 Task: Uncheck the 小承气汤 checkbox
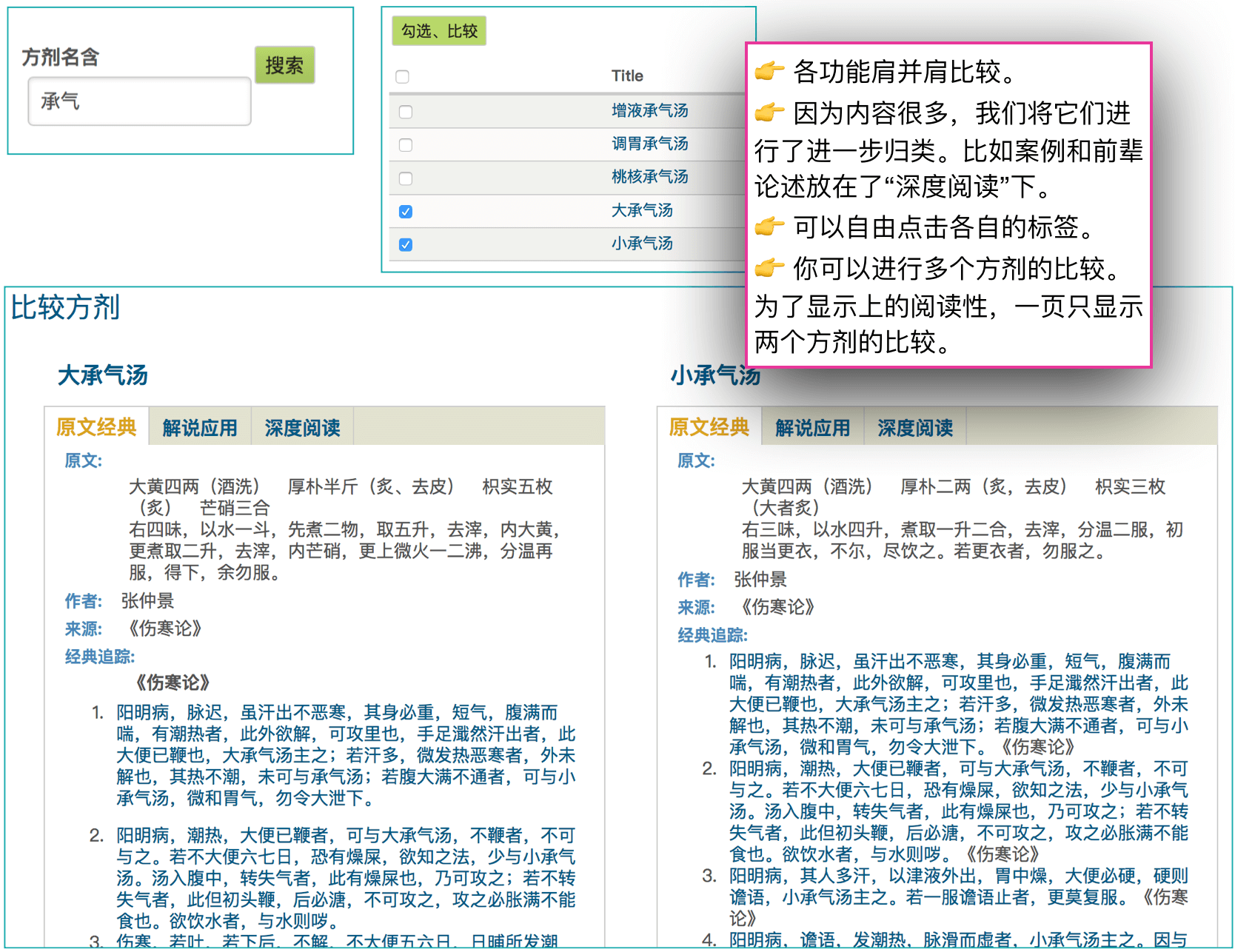tap(406, 245)
